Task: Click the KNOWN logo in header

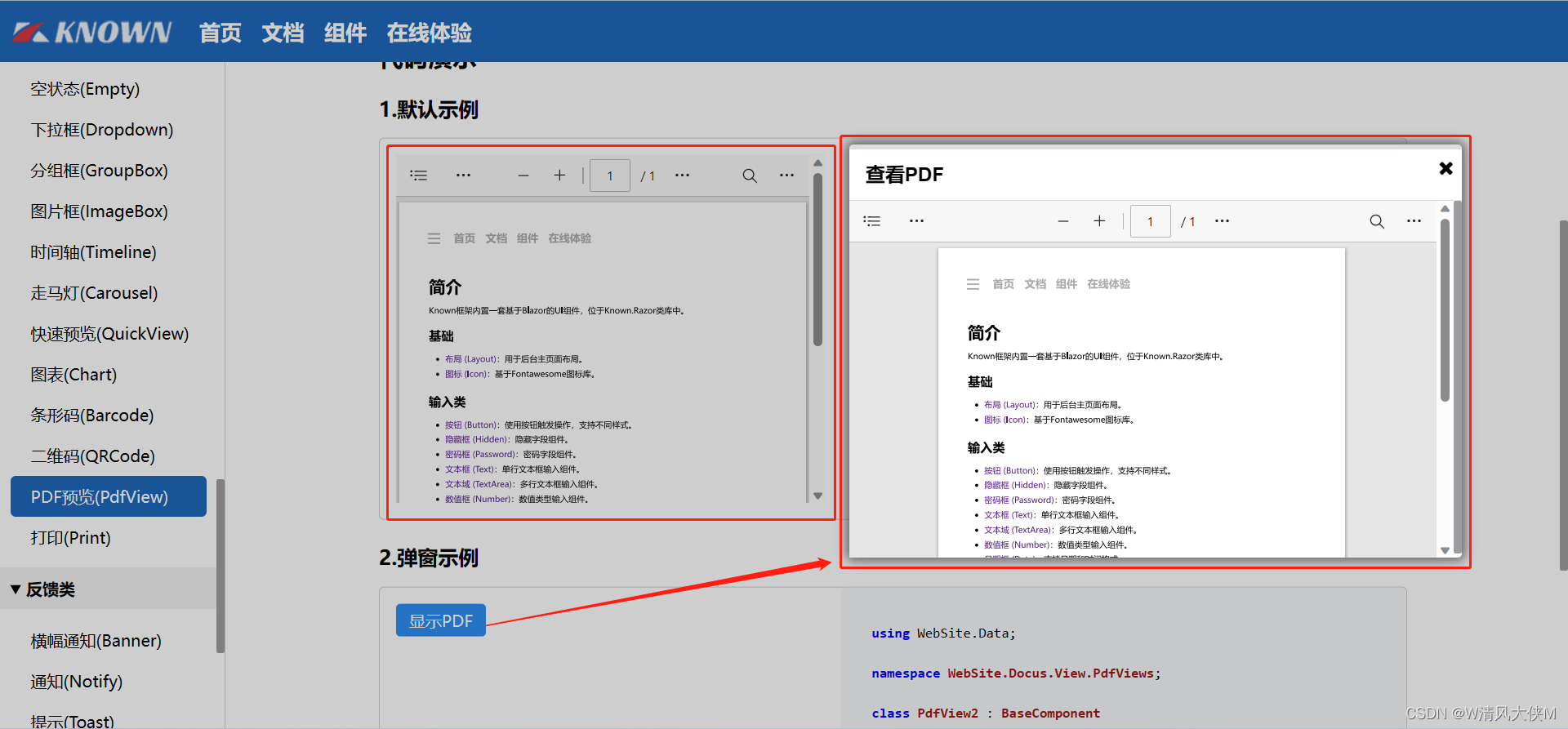Action: tap(91, 32)
